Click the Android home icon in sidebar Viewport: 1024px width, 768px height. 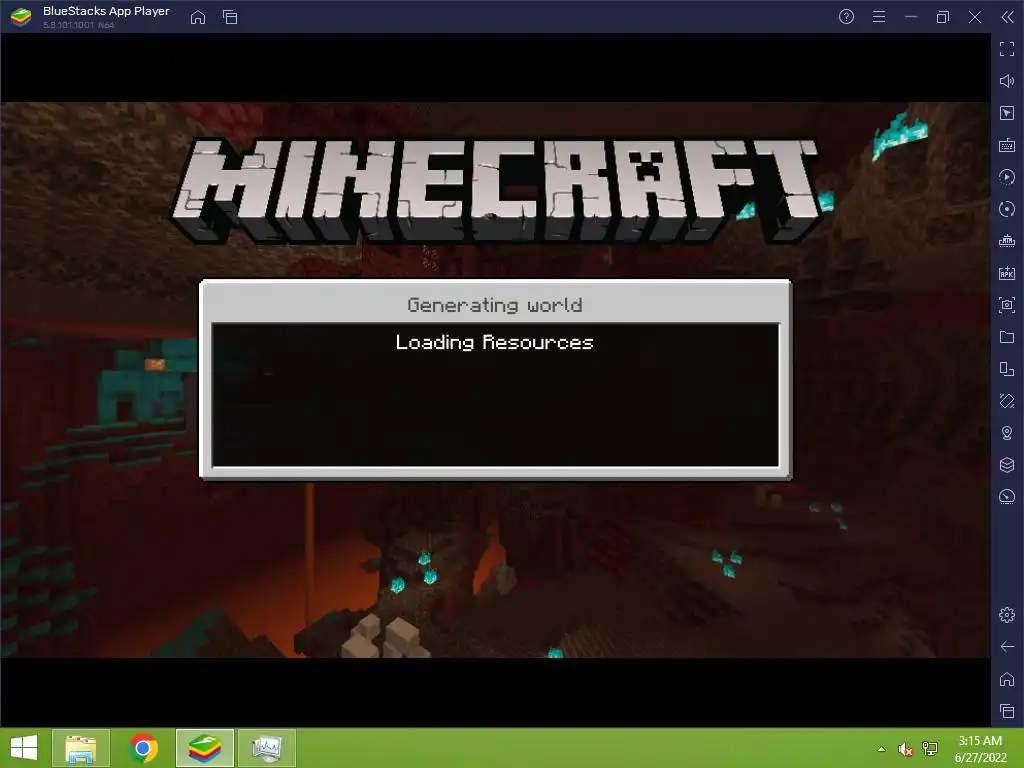coord(1006,679)
